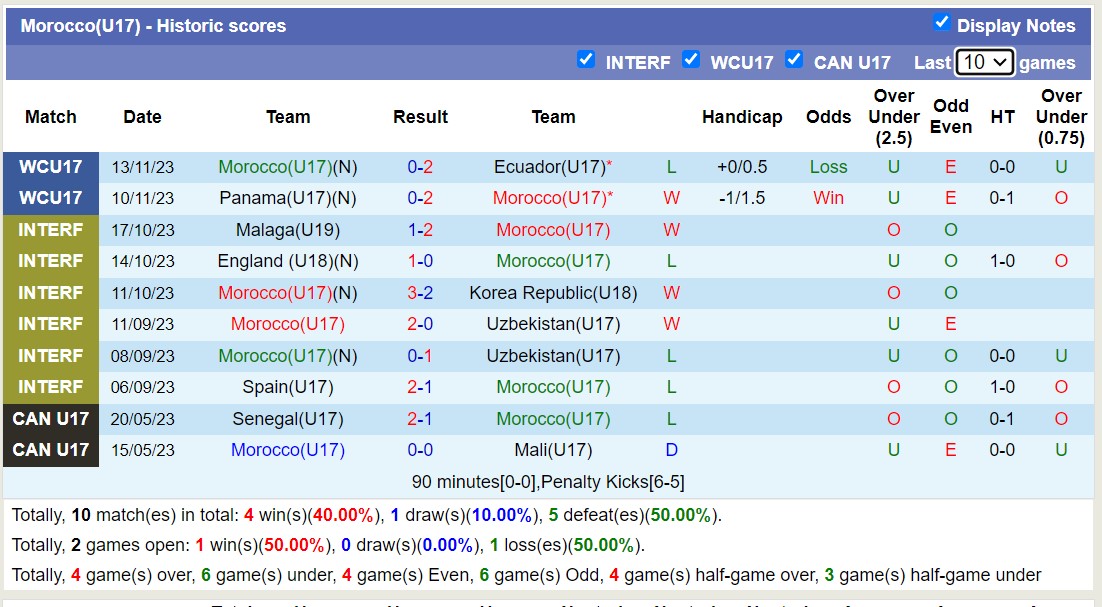Click the CAN U17 label for Senegal match
The height and width of the screenshot is (607, 1102).
(x=51, y=419)
